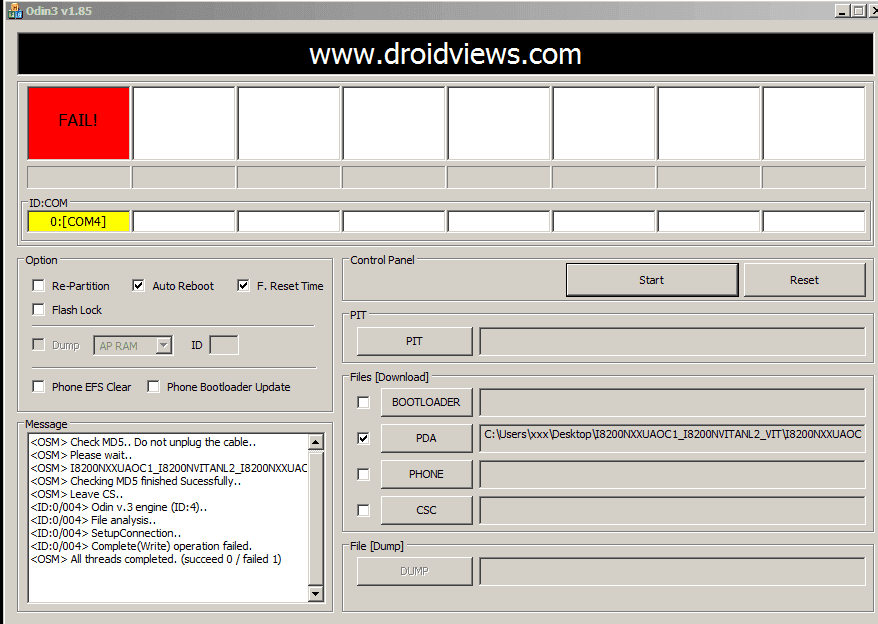Tick the PHONE file checkbox

[x=363, y=474]
